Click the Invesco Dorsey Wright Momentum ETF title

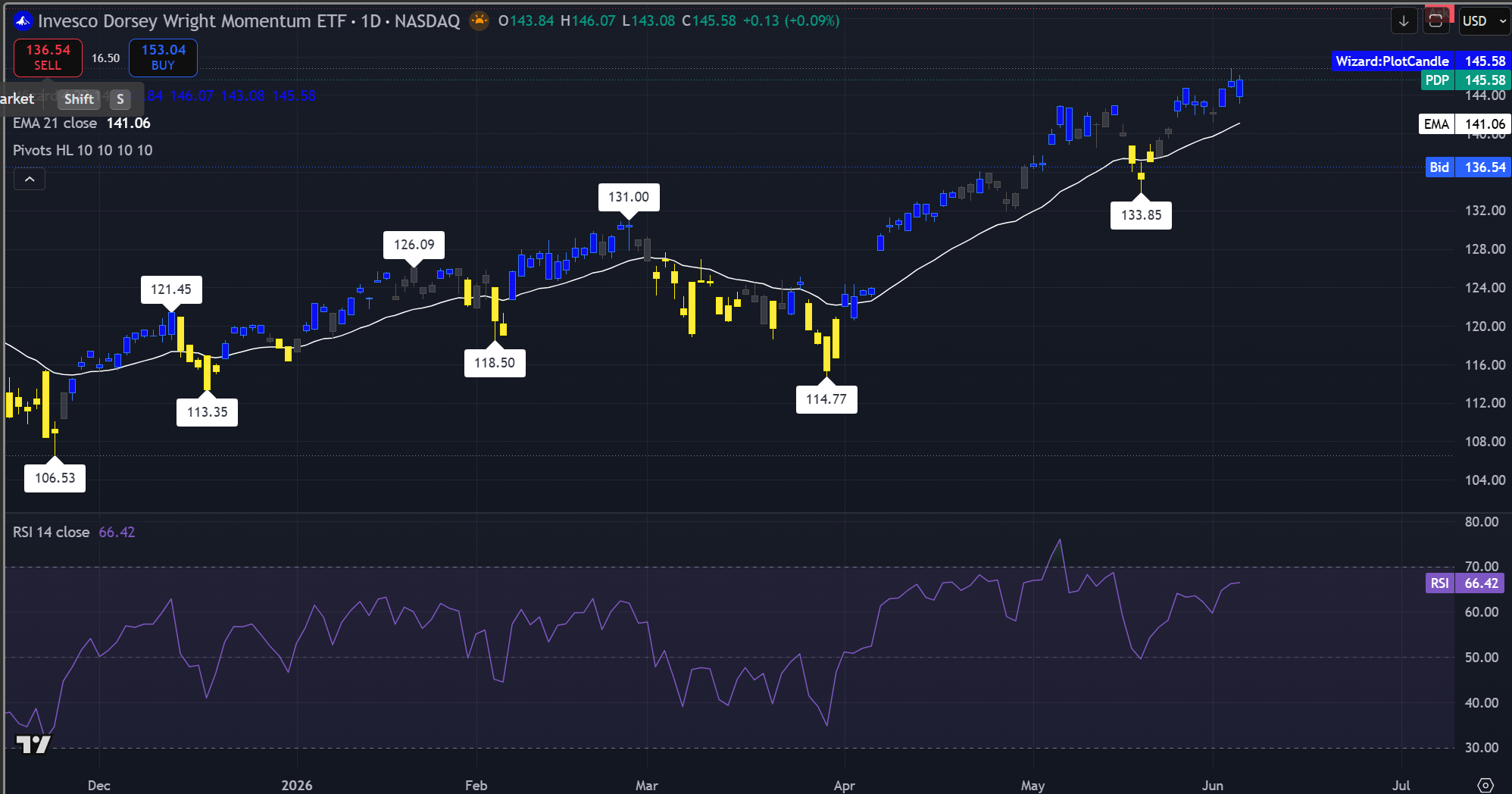click(x=192, y=20)
